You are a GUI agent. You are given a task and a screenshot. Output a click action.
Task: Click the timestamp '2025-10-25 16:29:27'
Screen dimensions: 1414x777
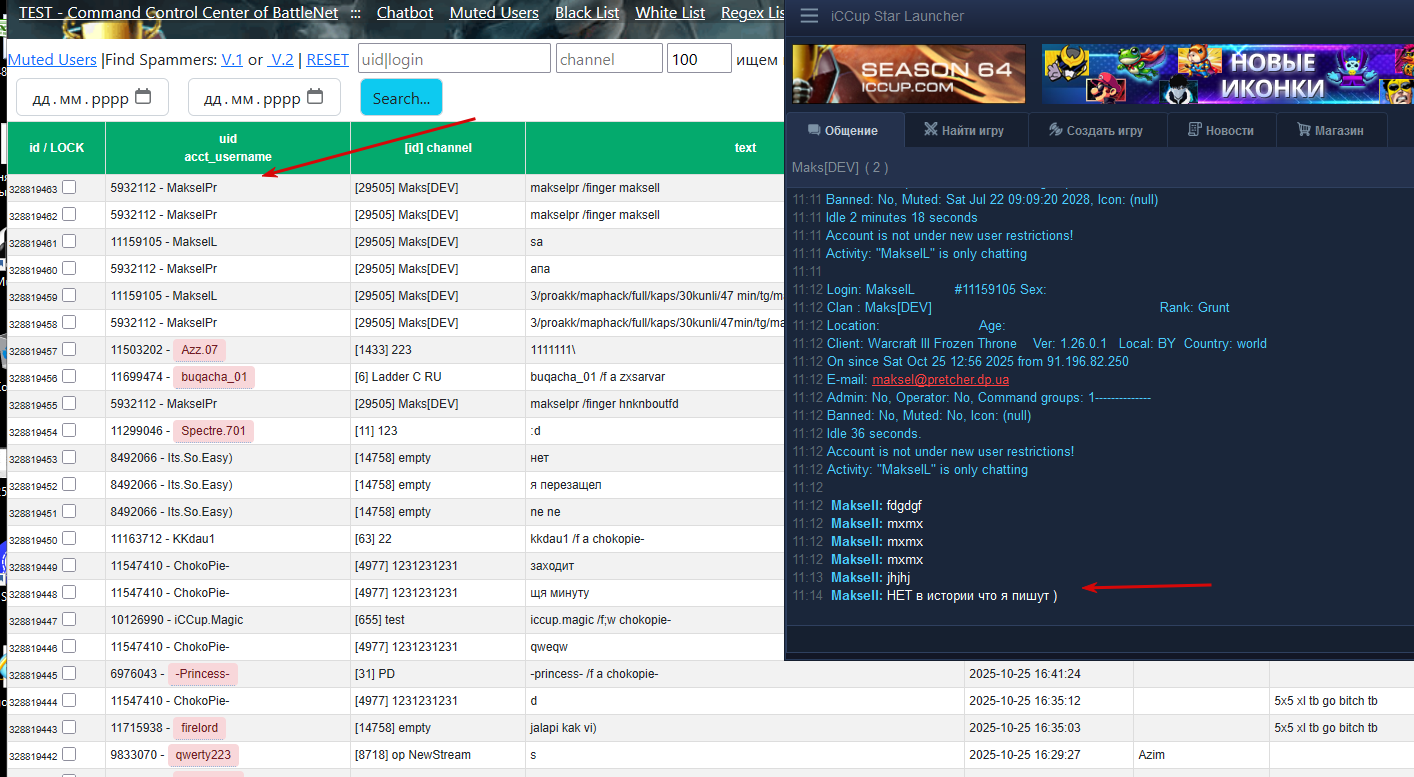point(1026,755)
